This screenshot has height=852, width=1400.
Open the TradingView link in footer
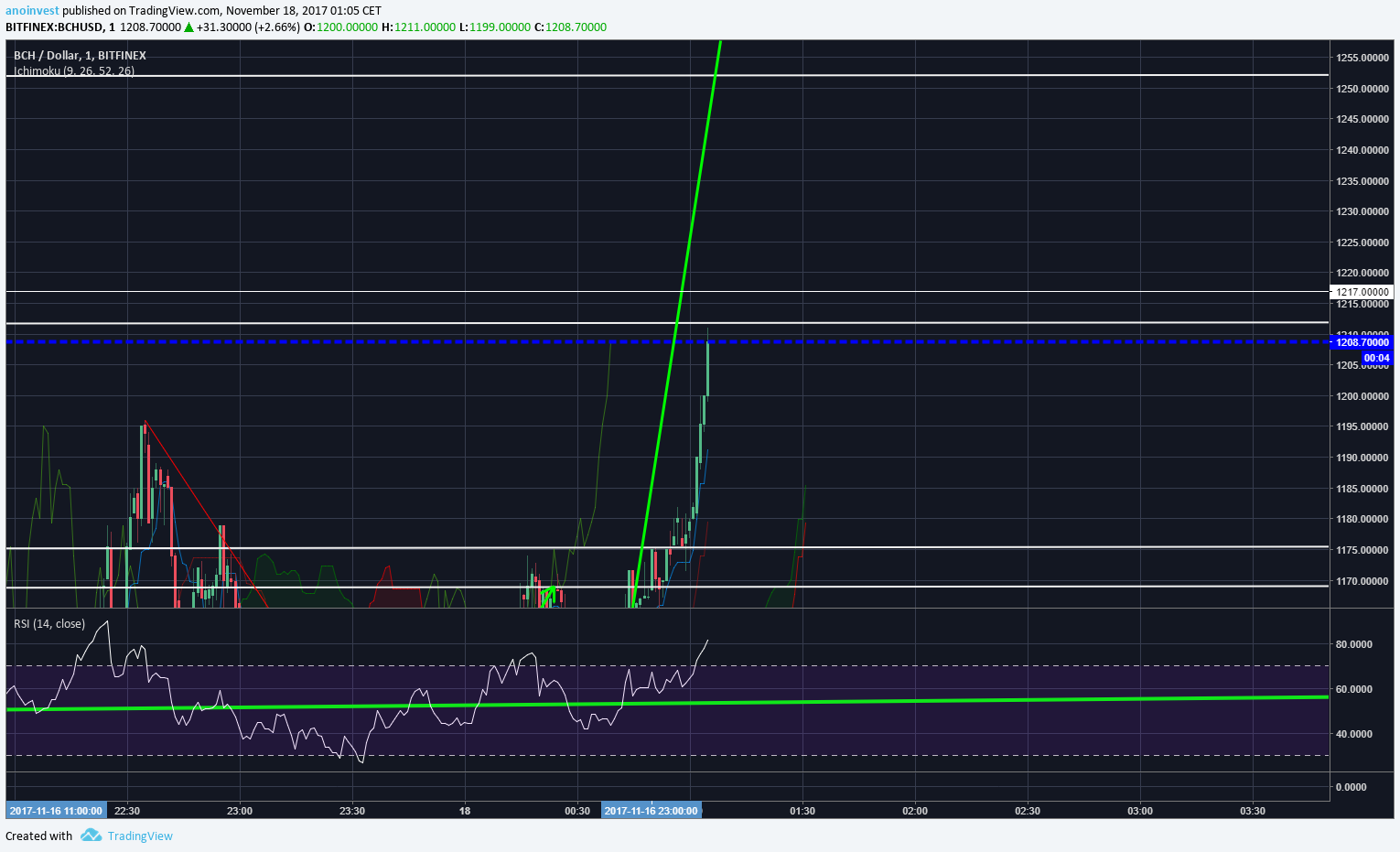140,836
